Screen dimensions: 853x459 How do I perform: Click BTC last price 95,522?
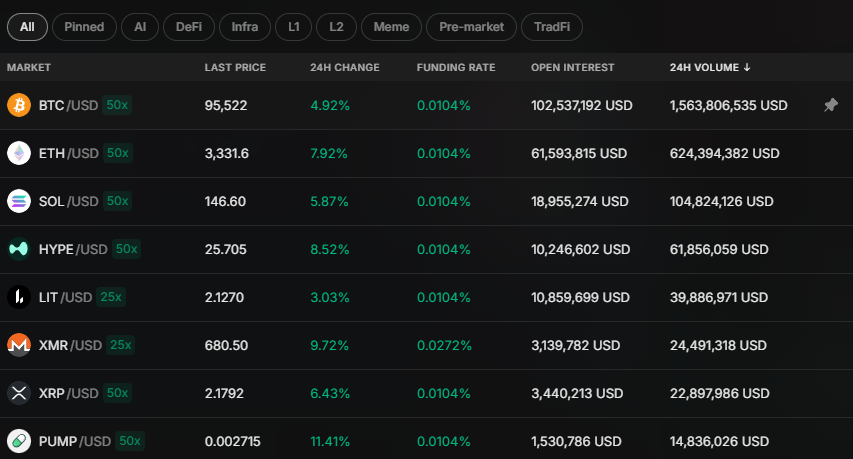[x=226, y=106]
